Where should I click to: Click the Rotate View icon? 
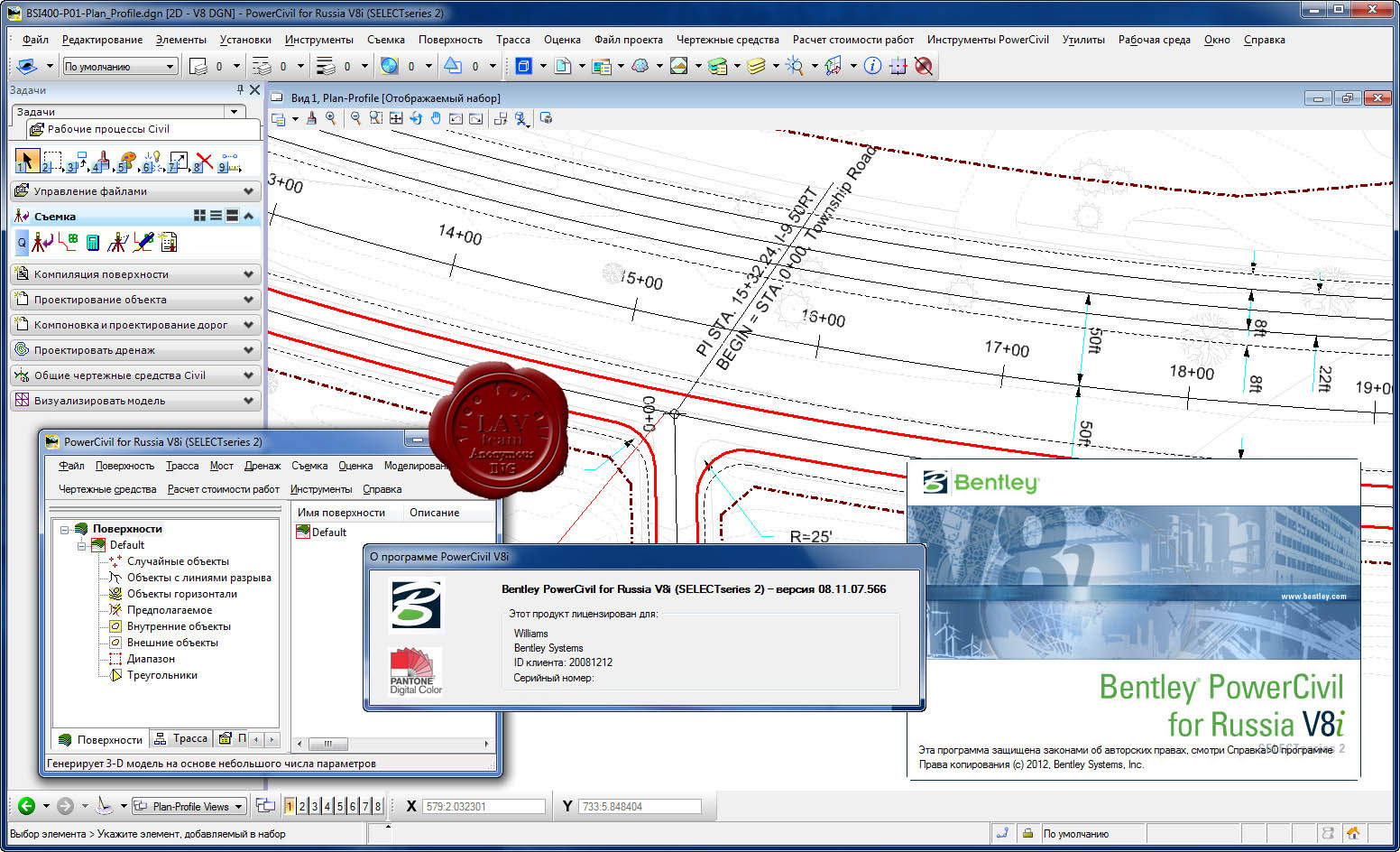click(415, 118)
